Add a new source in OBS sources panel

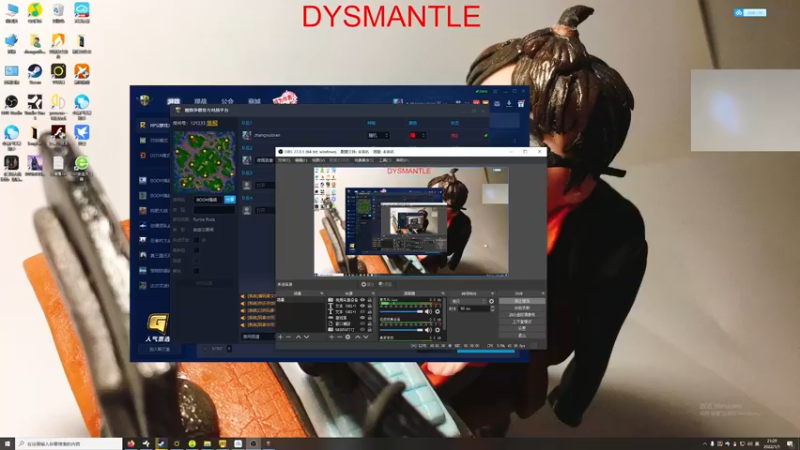(331, 337)
